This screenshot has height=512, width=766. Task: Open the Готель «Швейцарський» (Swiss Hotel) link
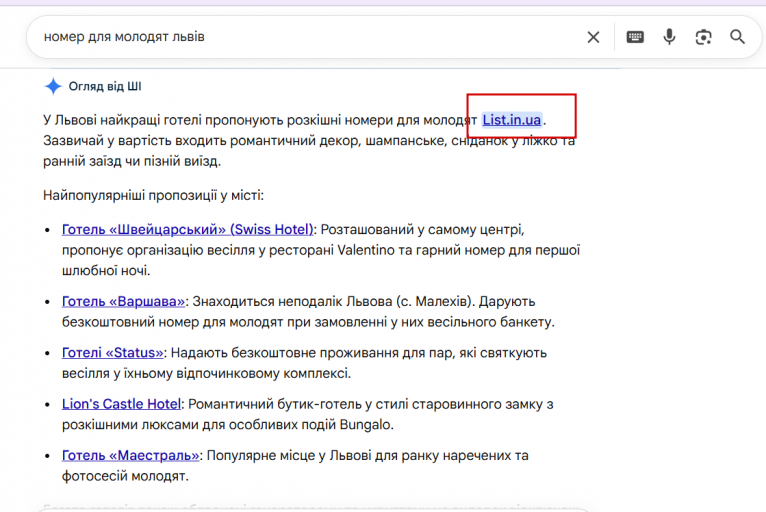click(x=187, y=229)
